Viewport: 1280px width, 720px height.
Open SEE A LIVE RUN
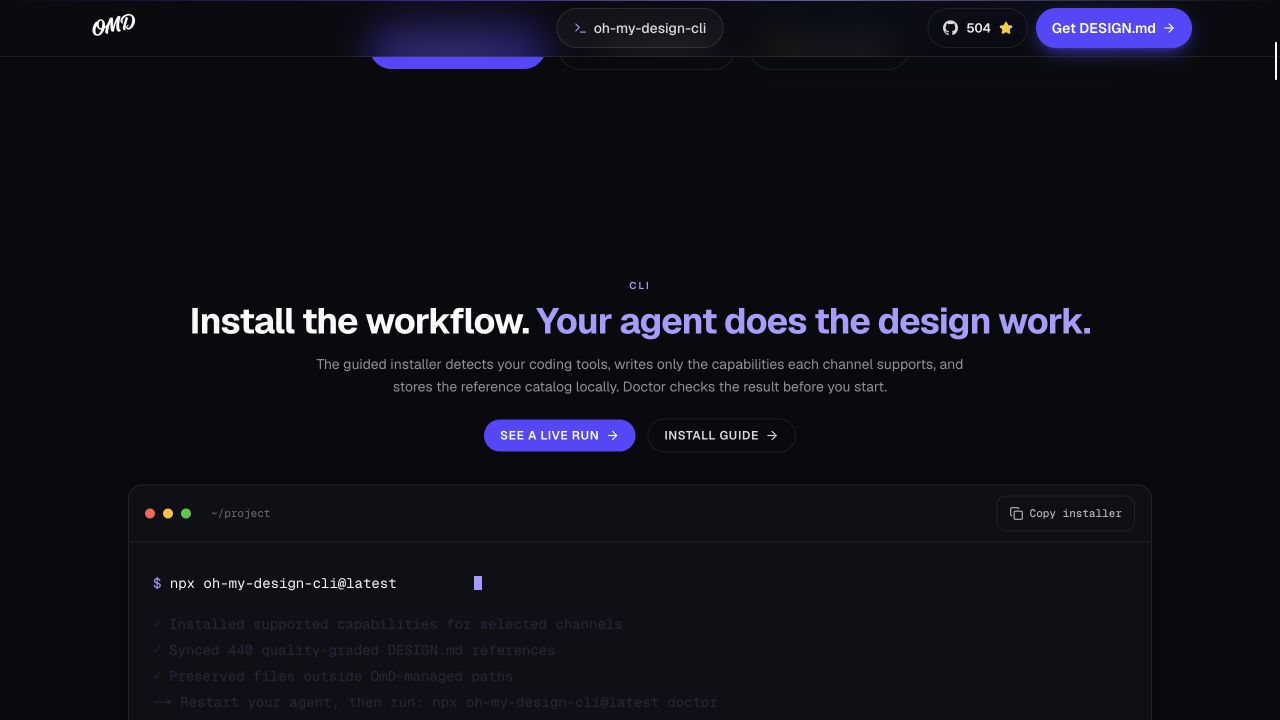[x=559, y=436]
